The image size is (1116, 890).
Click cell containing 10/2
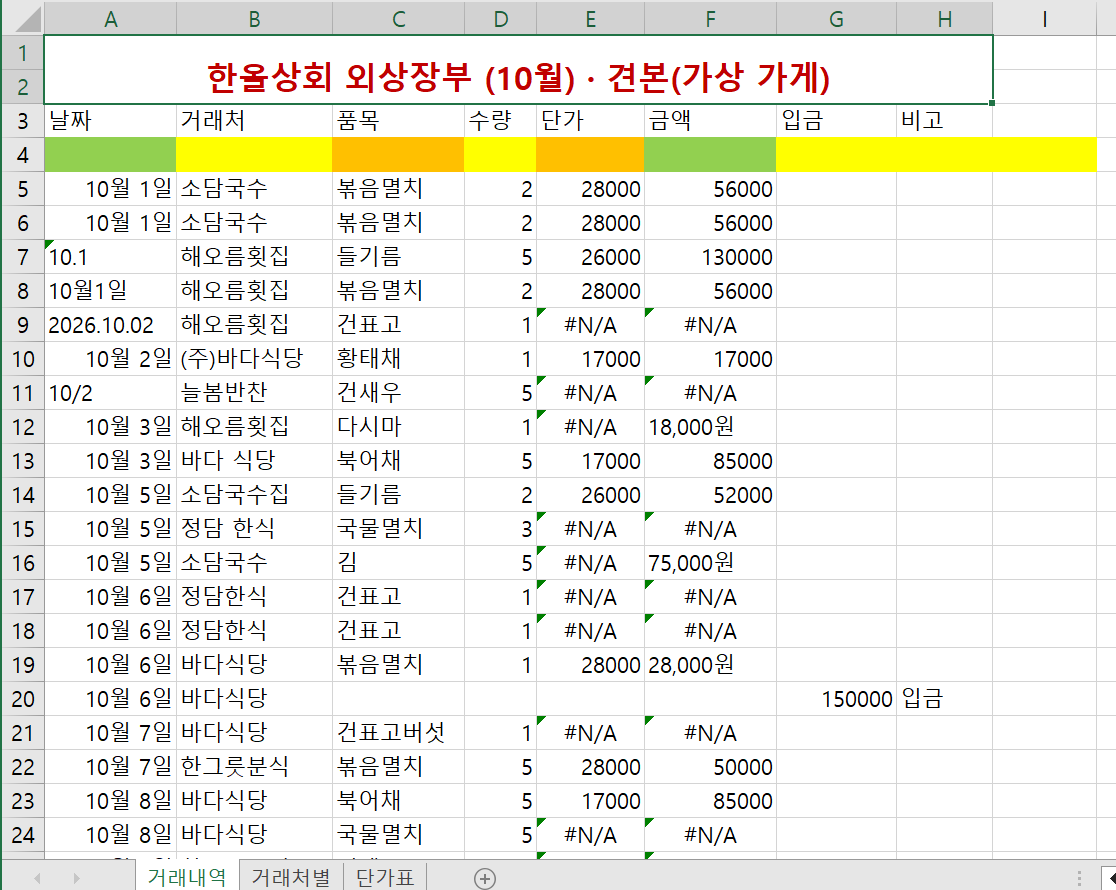click(110, 392)
